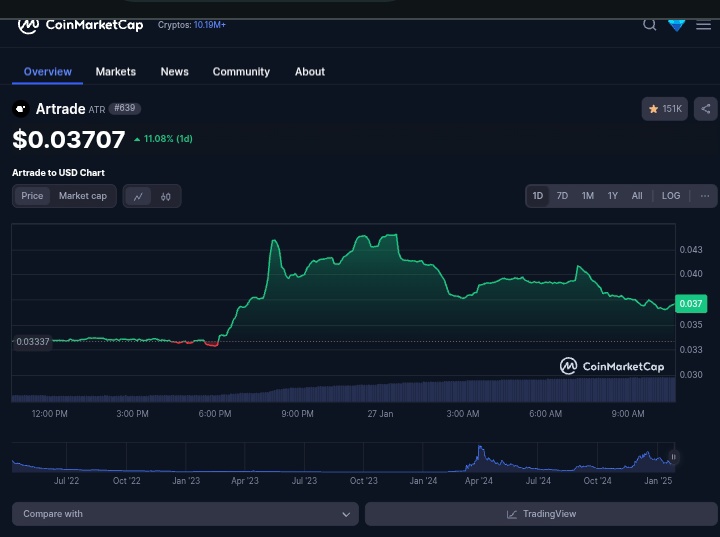Click the 0.03337 opening price label
Screen dimensions: 720x537
[33, 342]
